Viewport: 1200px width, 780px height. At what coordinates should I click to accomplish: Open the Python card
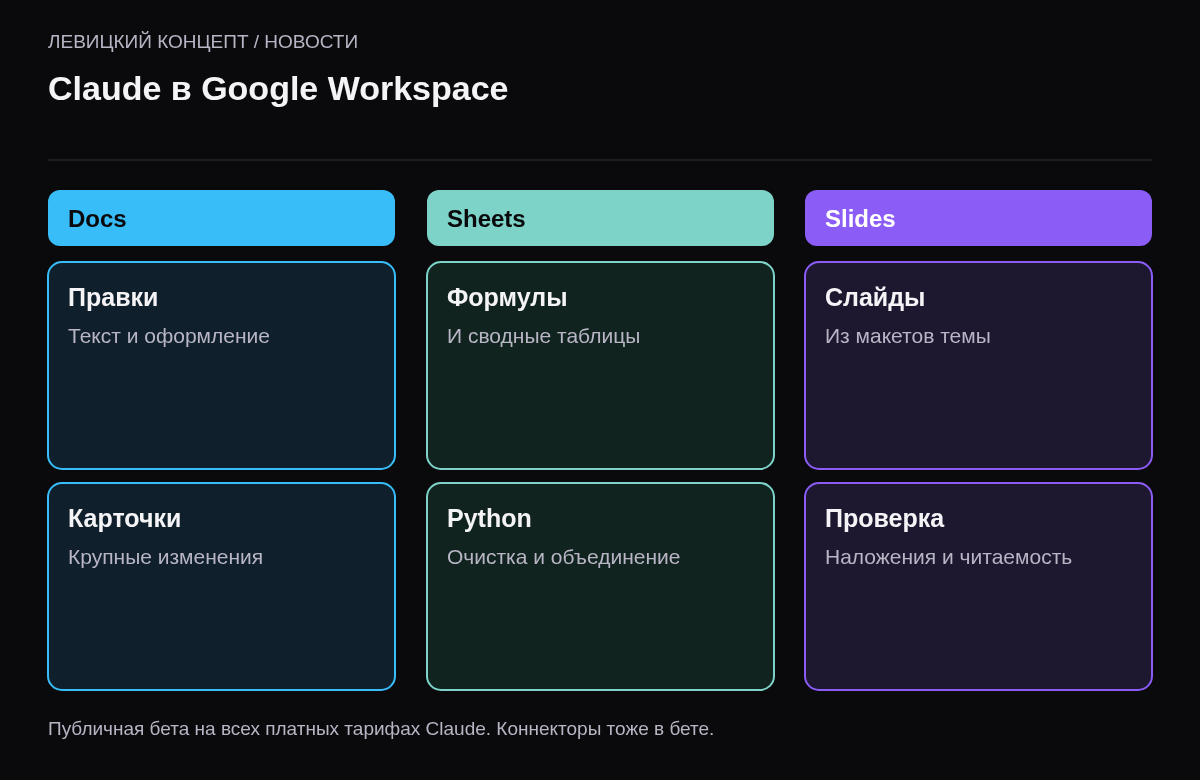point(600,587)
